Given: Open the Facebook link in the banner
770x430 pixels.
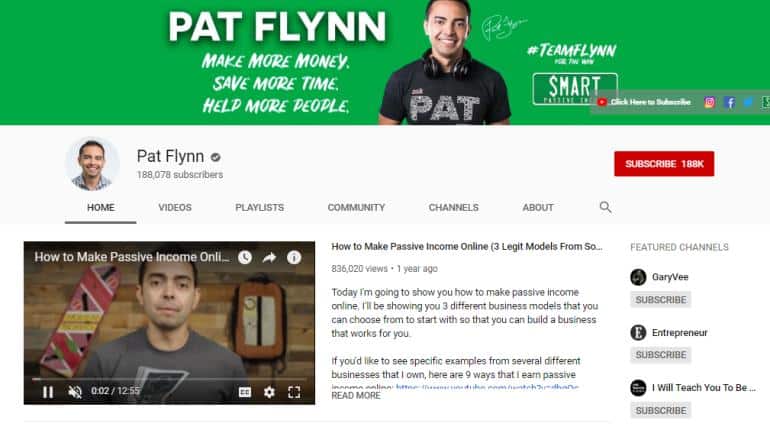Looking at the screenshot, I should pos(730,102).
